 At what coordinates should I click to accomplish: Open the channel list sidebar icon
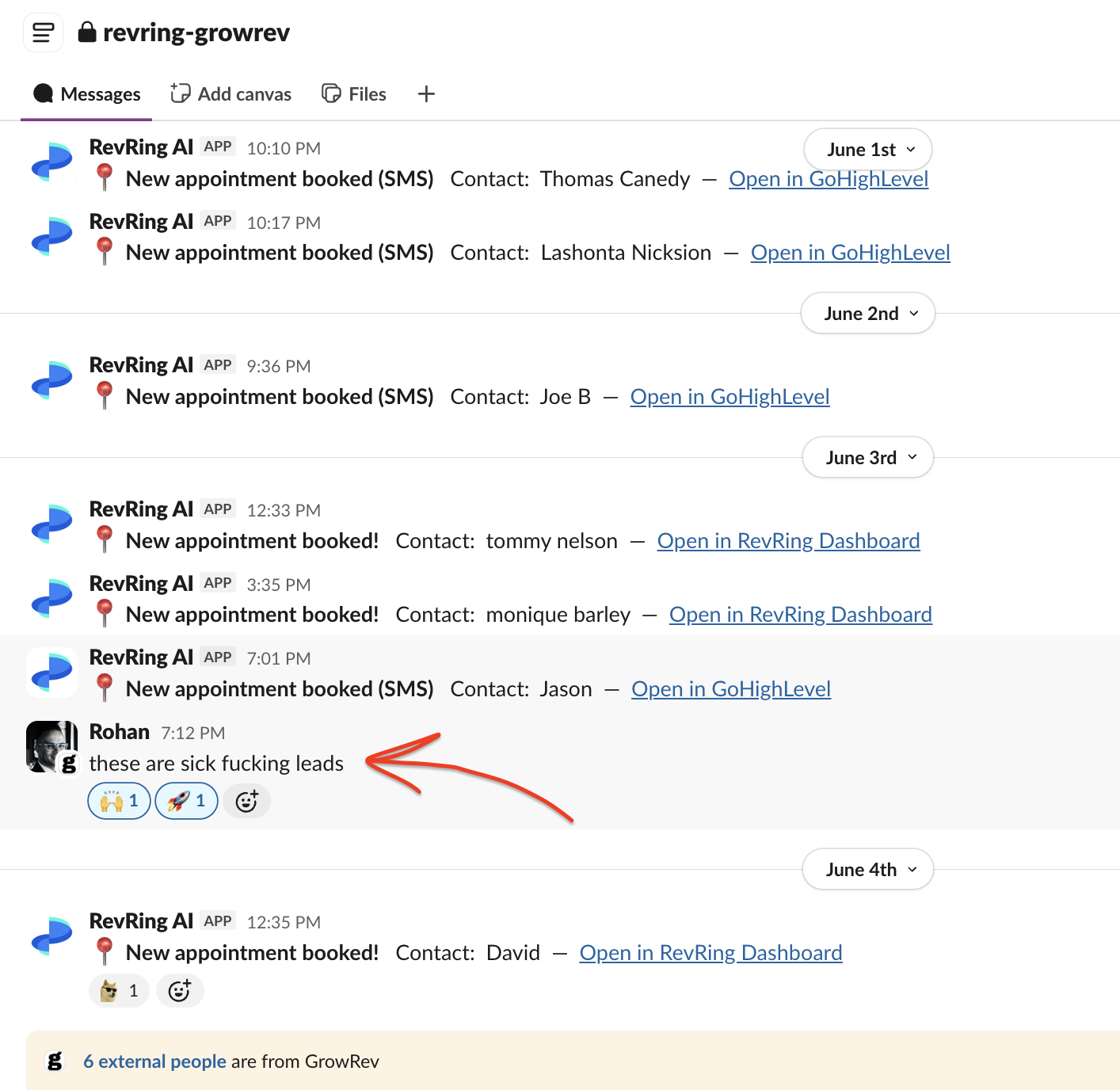pyautogui.click(x=43, y=32)
